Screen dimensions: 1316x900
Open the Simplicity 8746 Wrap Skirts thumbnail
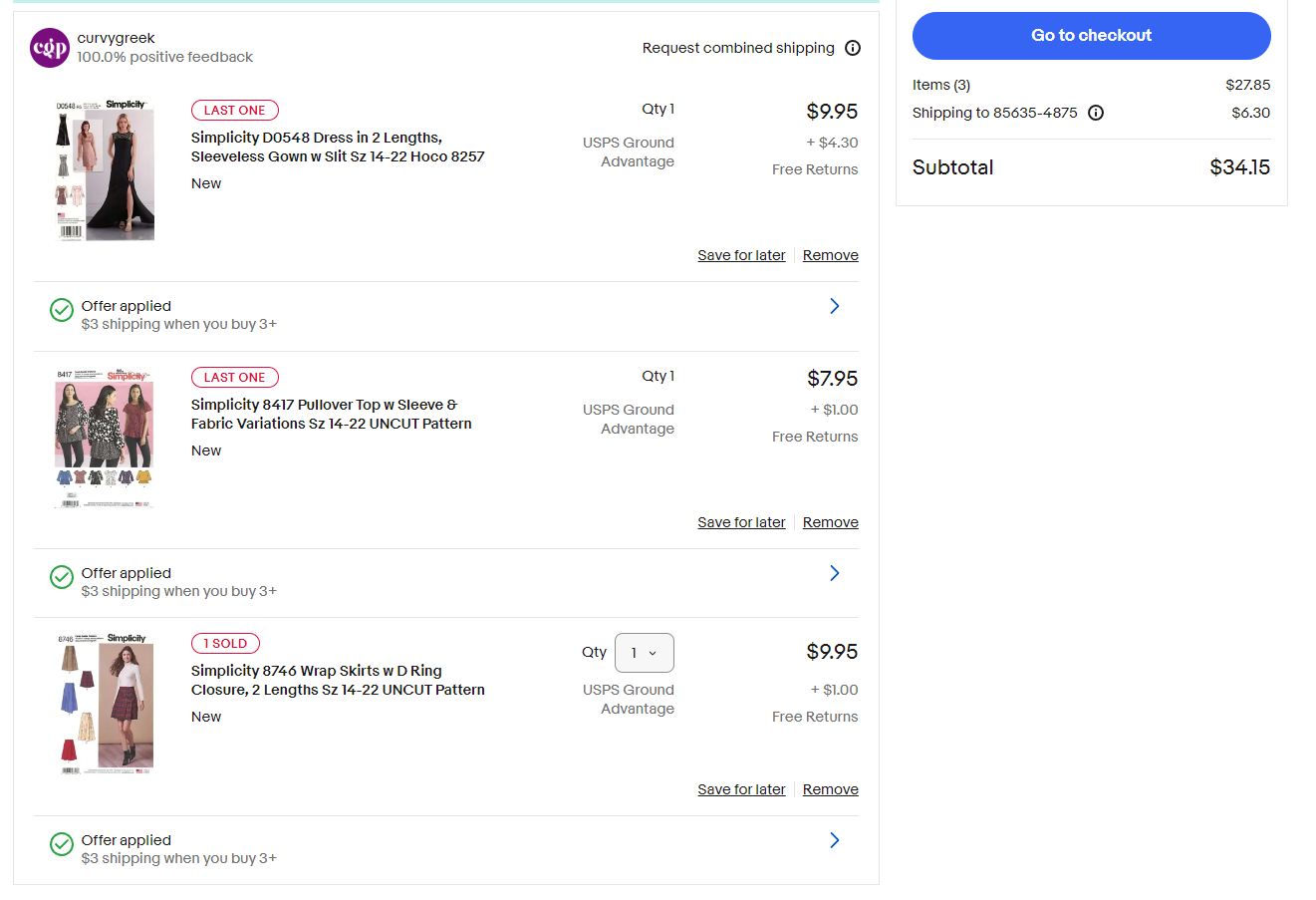105,704
